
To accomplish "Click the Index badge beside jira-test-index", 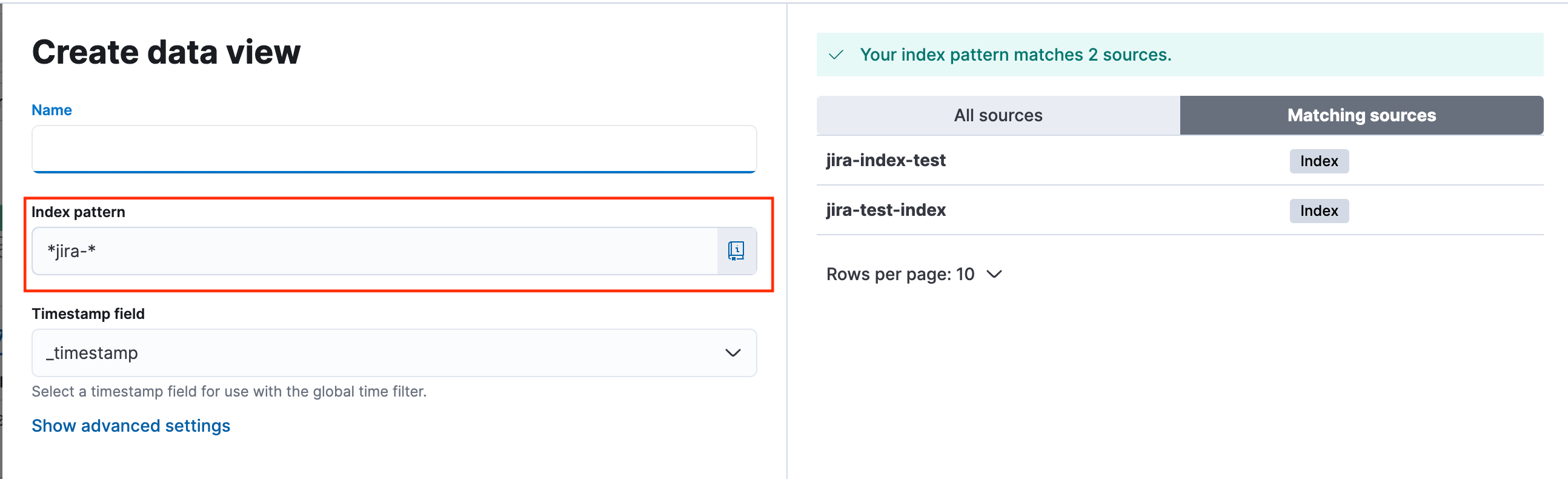I will point(1318,211).
